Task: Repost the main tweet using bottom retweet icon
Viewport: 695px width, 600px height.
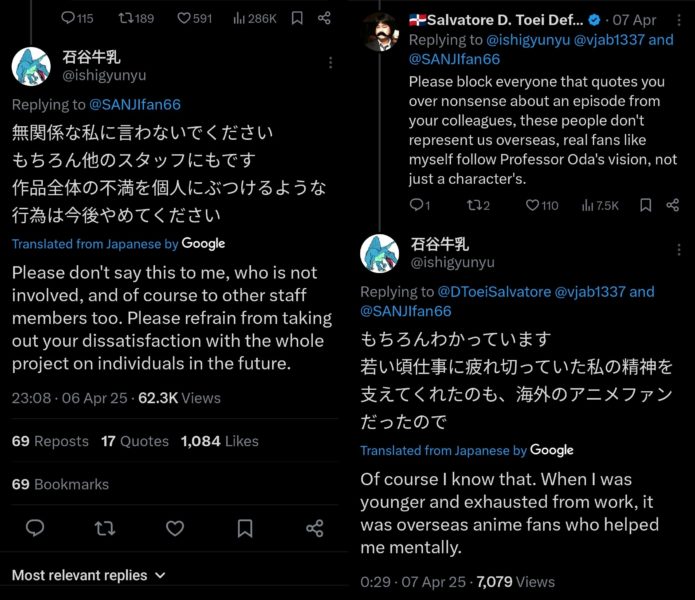Action: point(105,528)
